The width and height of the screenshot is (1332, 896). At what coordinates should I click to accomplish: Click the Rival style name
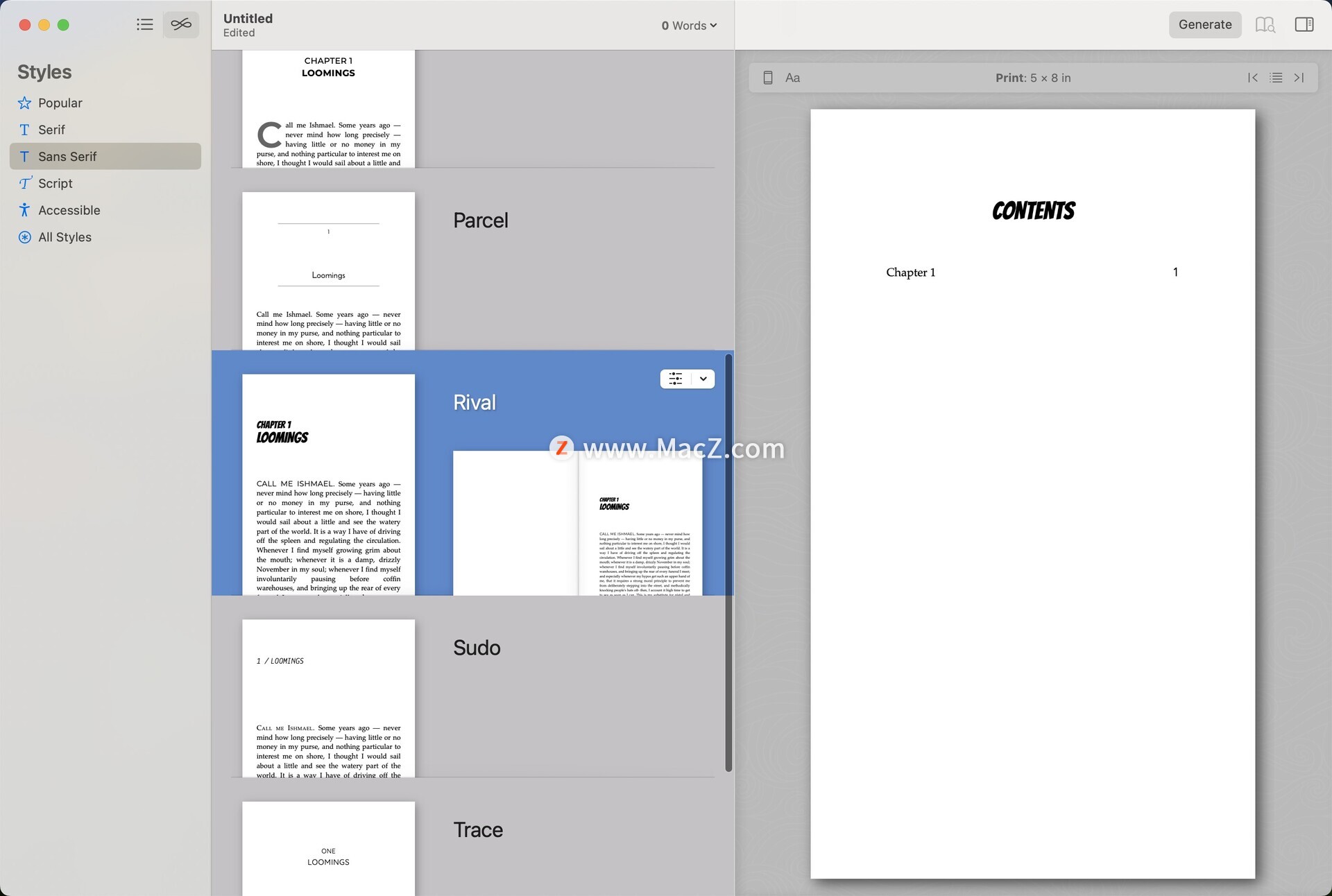(475, 402)
